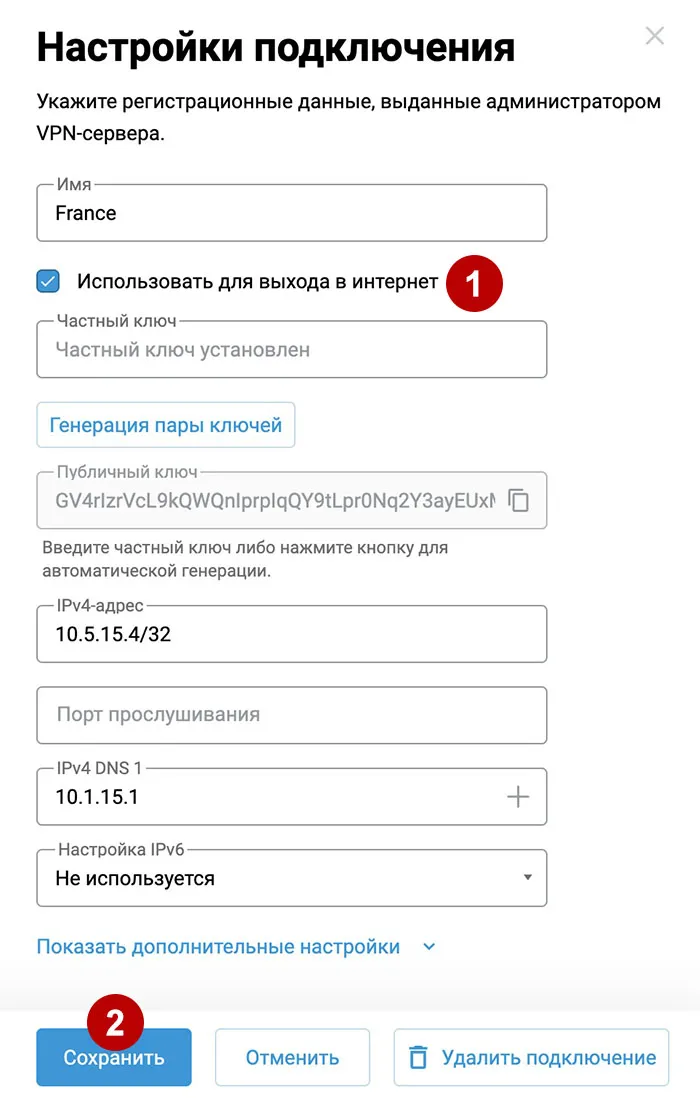Click the chevron next to дополнительные настройки

(428, 946)
